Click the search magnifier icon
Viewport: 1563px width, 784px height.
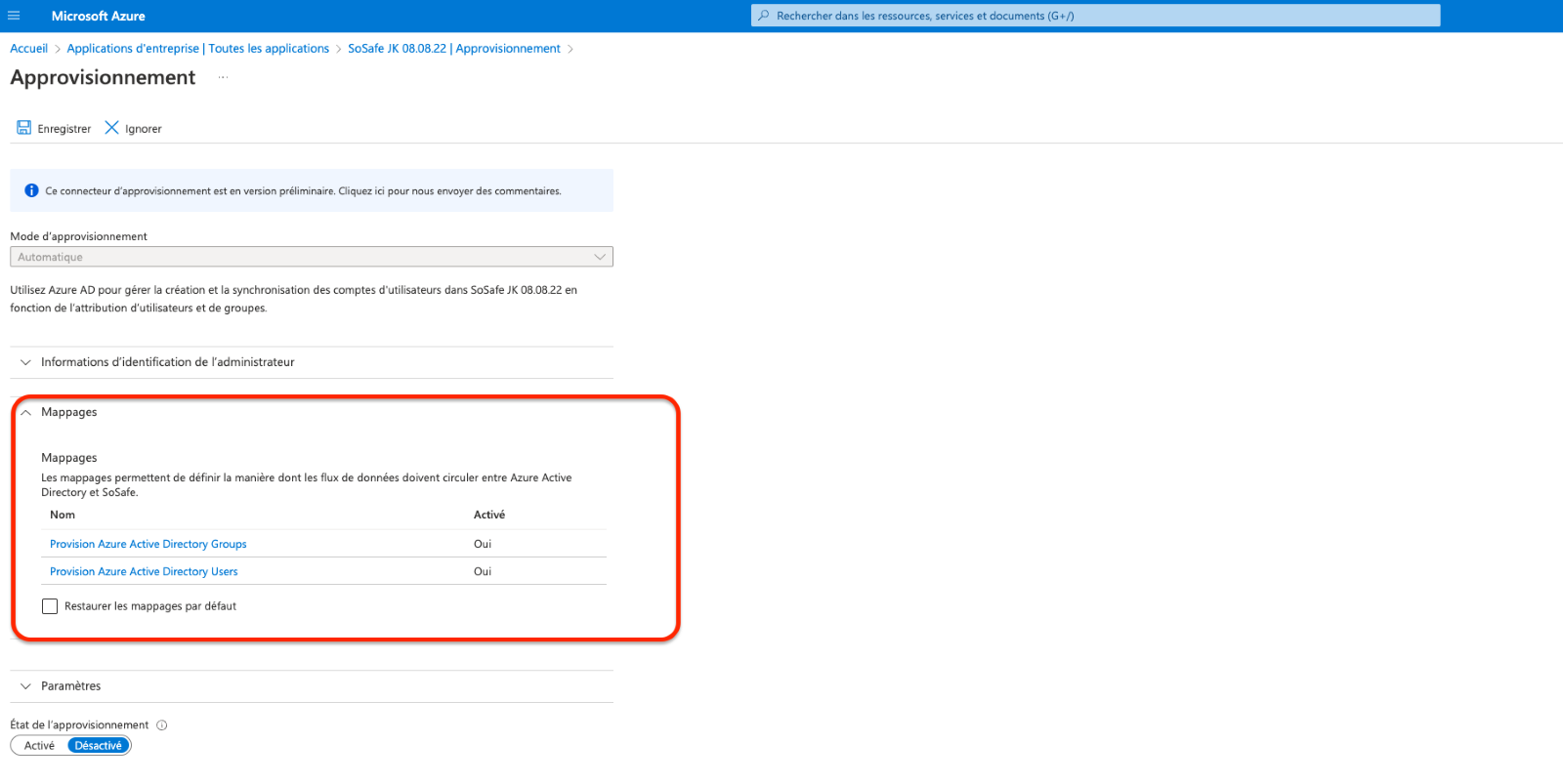click(764, 16)
